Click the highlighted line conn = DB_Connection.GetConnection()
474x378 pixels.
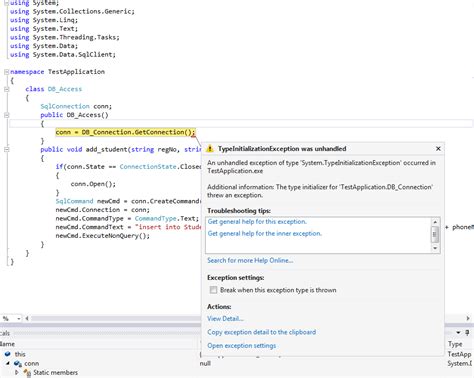(125, 132)
